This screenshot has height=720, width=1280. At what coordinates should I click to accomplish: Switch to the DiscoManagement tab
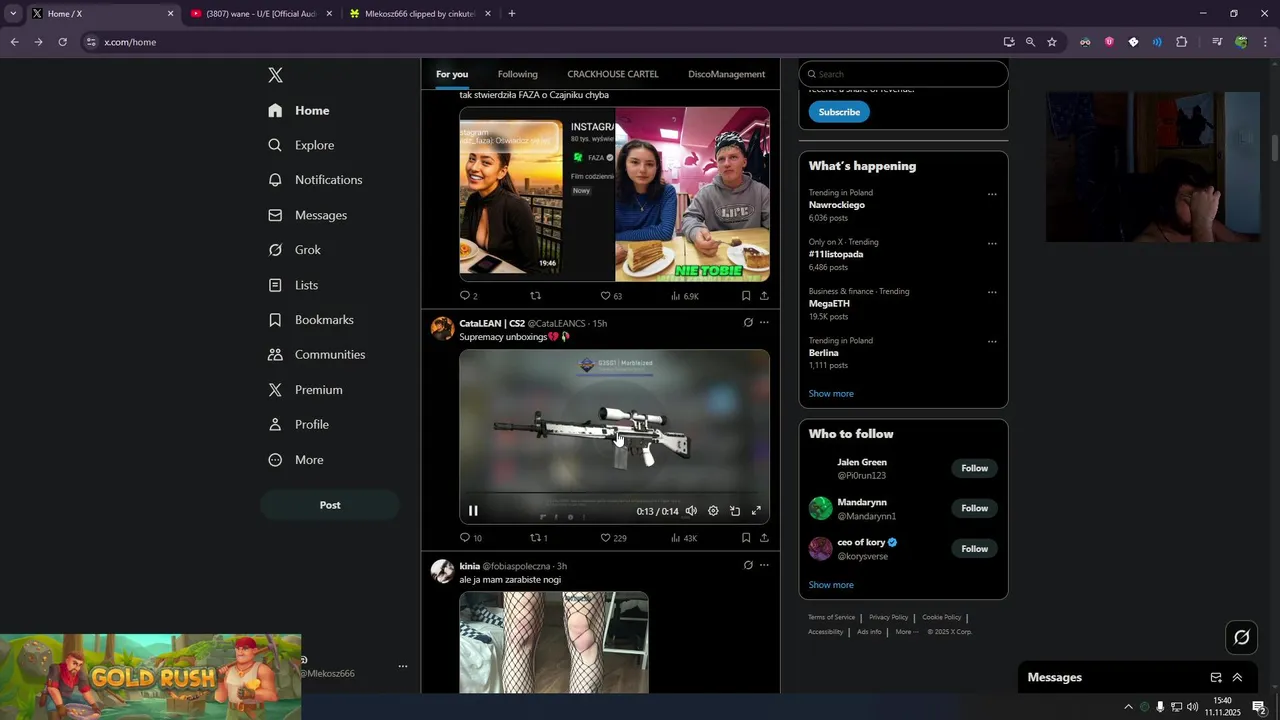pyautogui.click(x=726, y=74)
